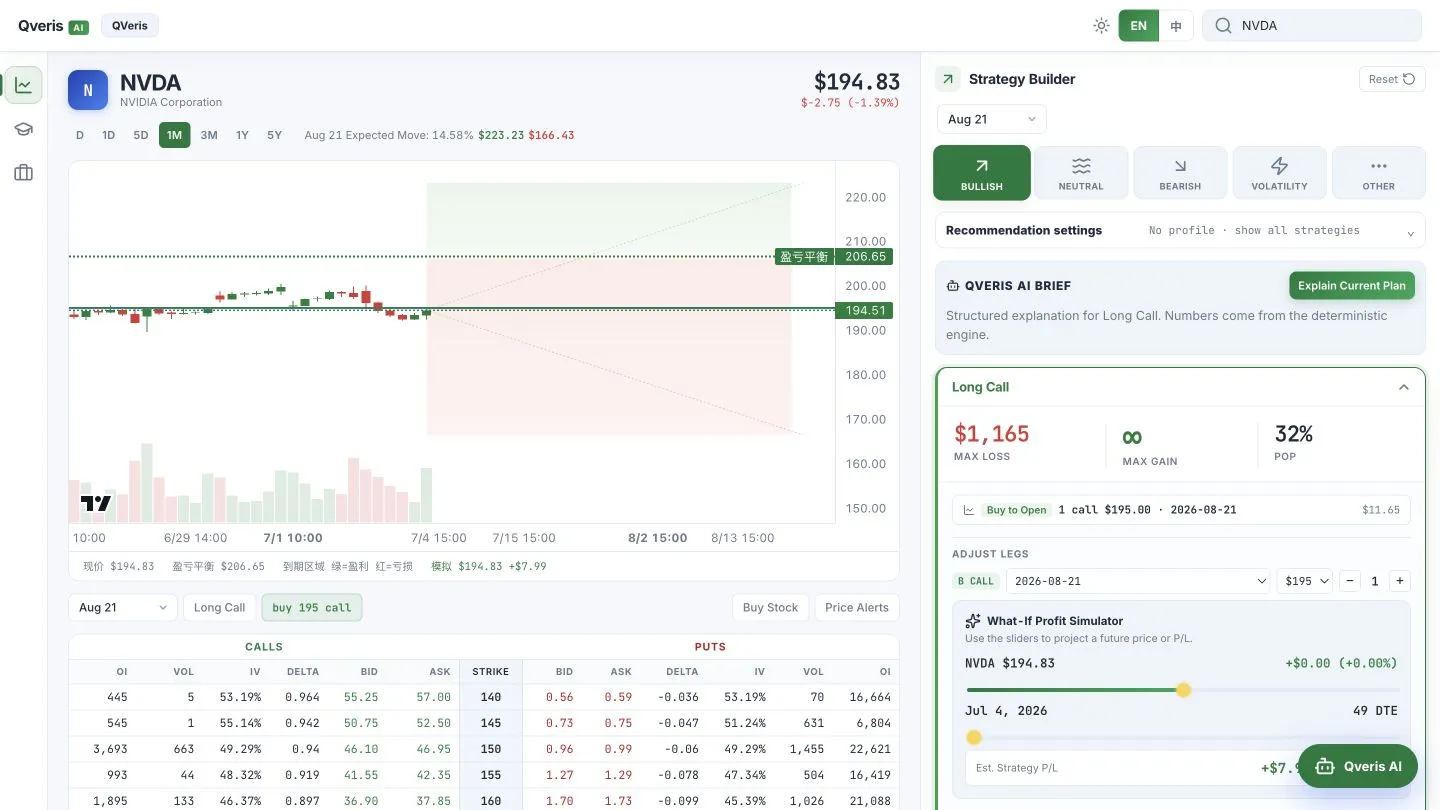Reset the strategy builder

(x=1392, y=79)
